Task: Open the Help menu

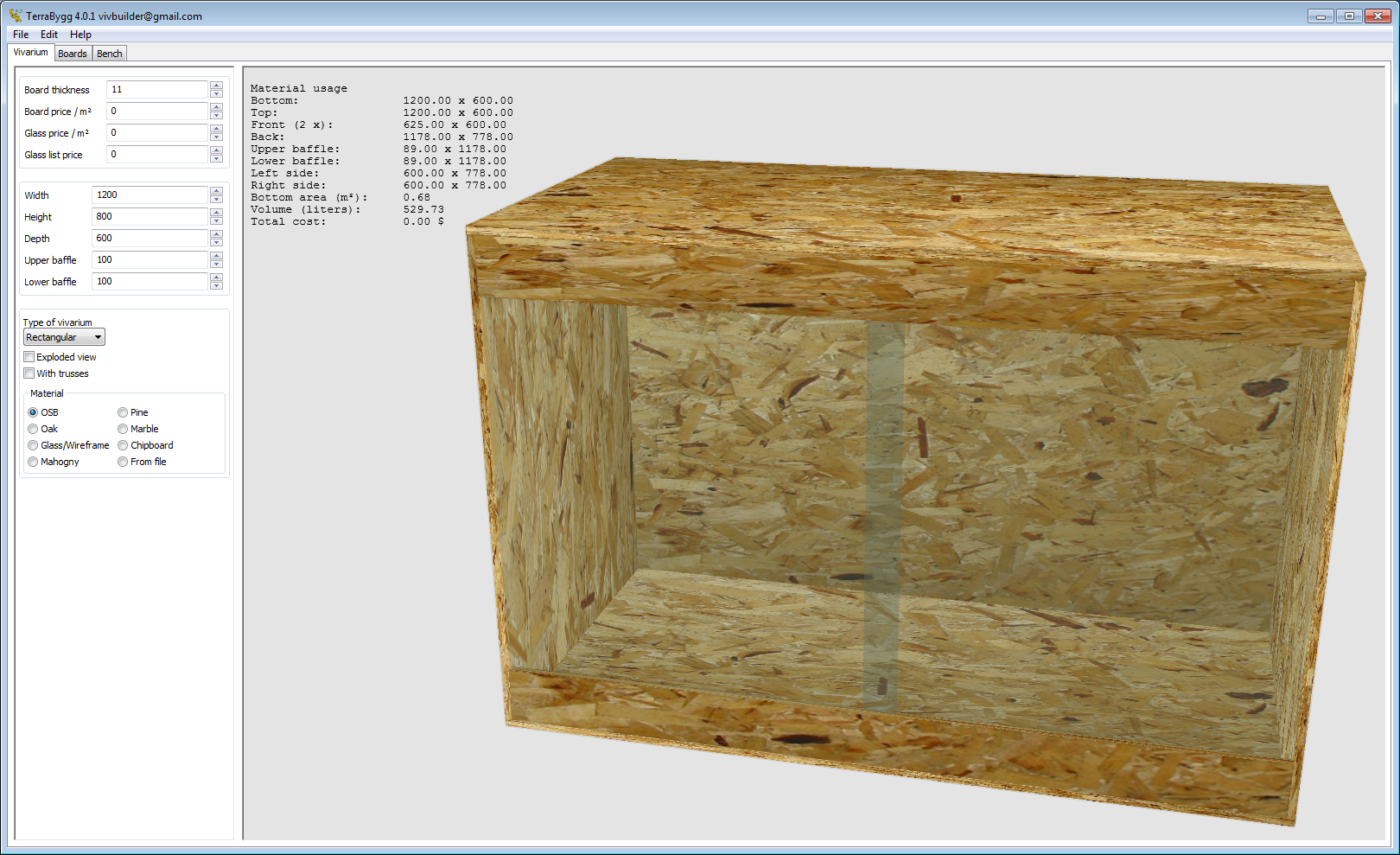Action: pos(80,35)
